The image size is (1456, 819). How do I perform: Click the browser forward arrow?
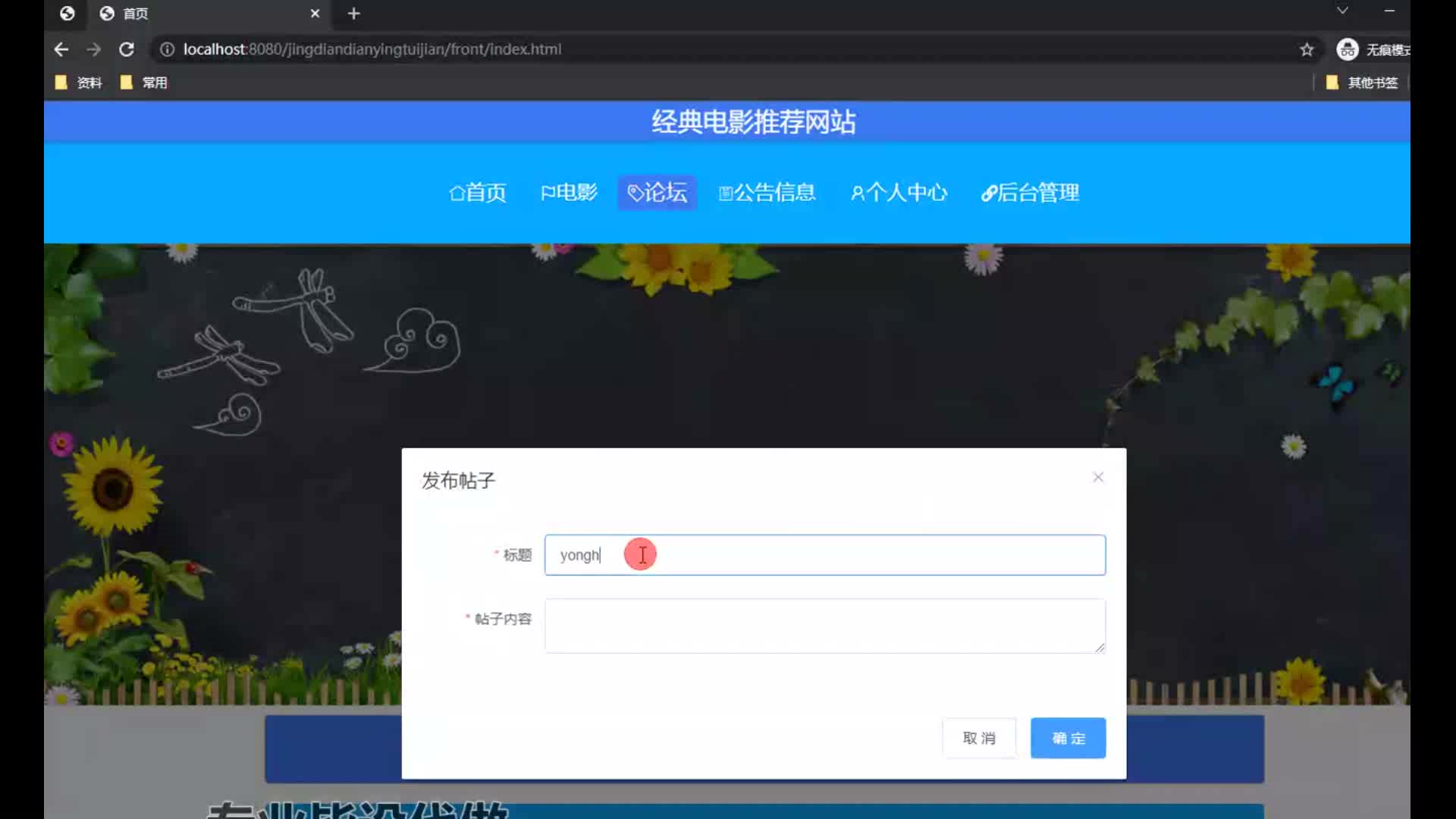tap(93, 49)
